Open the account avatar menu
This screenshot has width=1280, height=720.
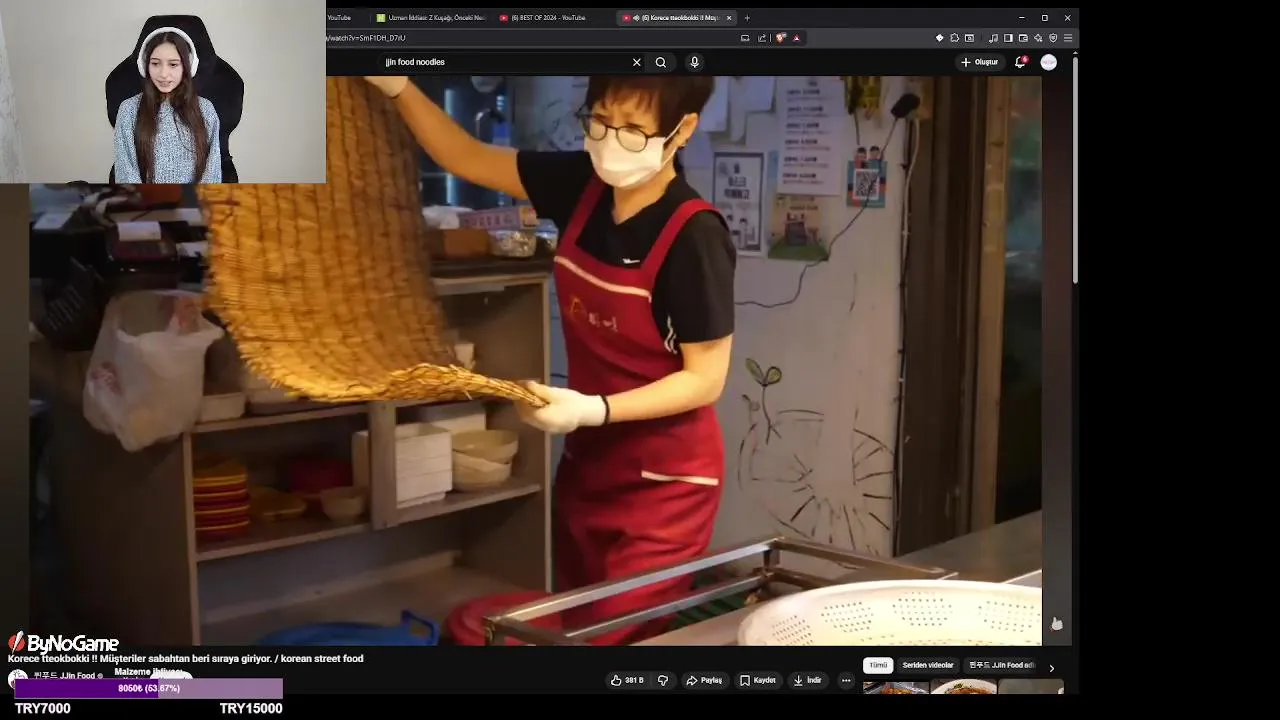click(x=1048, y=62)
